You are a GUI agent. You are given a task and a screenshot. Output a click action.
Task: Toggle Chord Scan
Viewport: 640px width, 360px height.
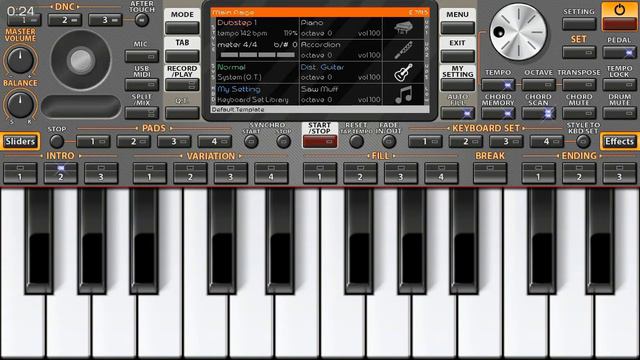pyautogui.click(x=538, y=113)
